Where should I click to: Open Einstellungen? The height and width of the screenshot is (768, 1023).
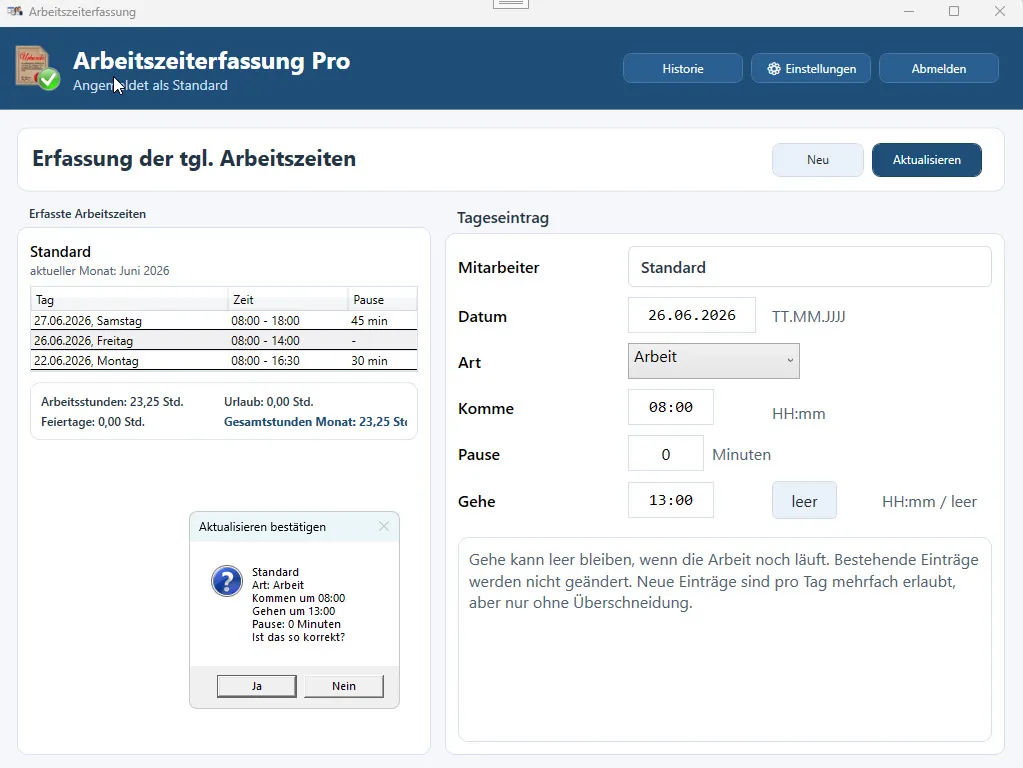(811, 69)
